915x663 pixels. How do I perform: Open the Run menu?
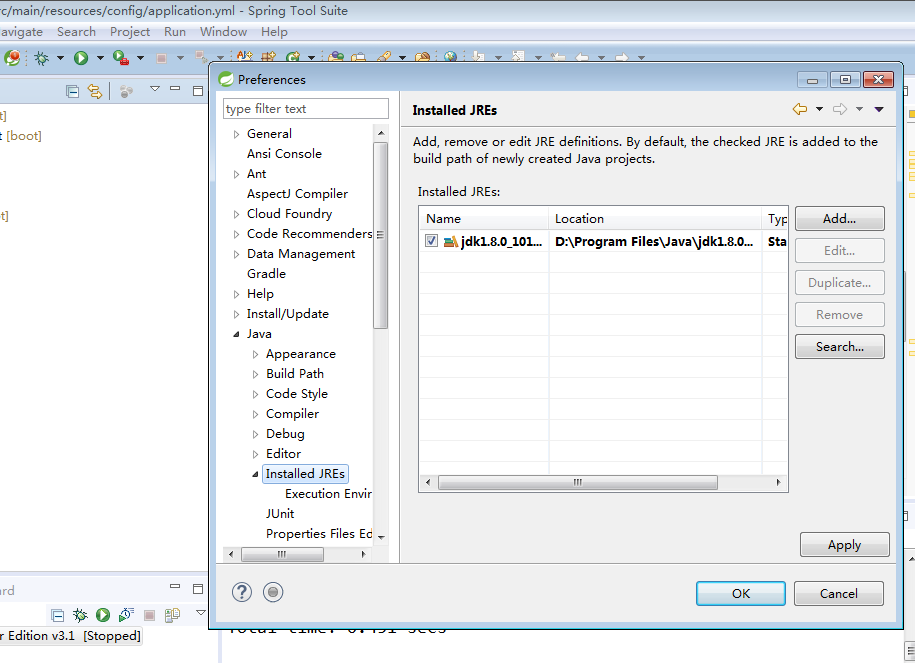(175, 32)
